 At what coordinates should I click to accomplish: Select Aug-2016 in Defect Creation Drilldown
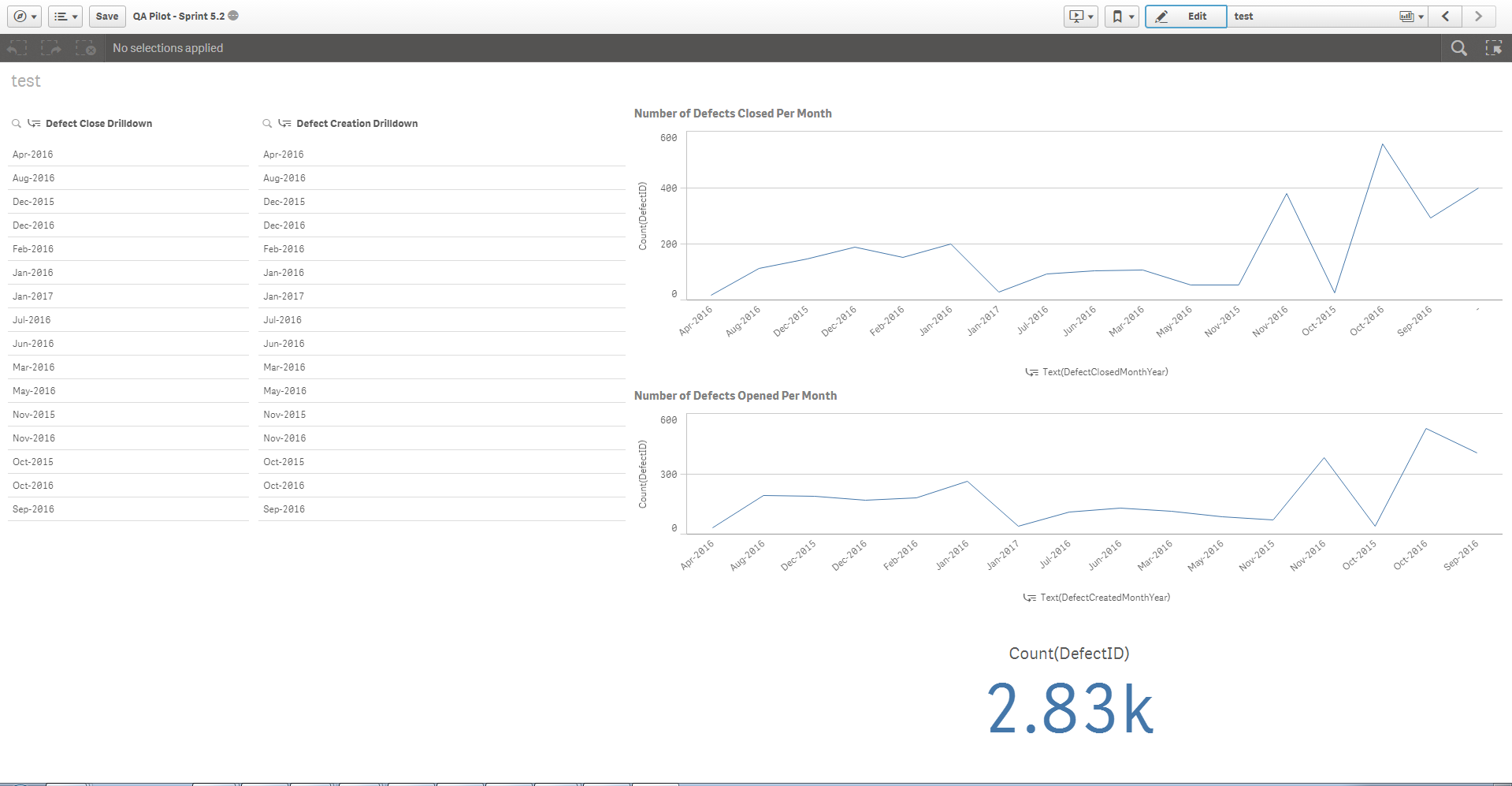pyautogui.click(x=442, y=178)
